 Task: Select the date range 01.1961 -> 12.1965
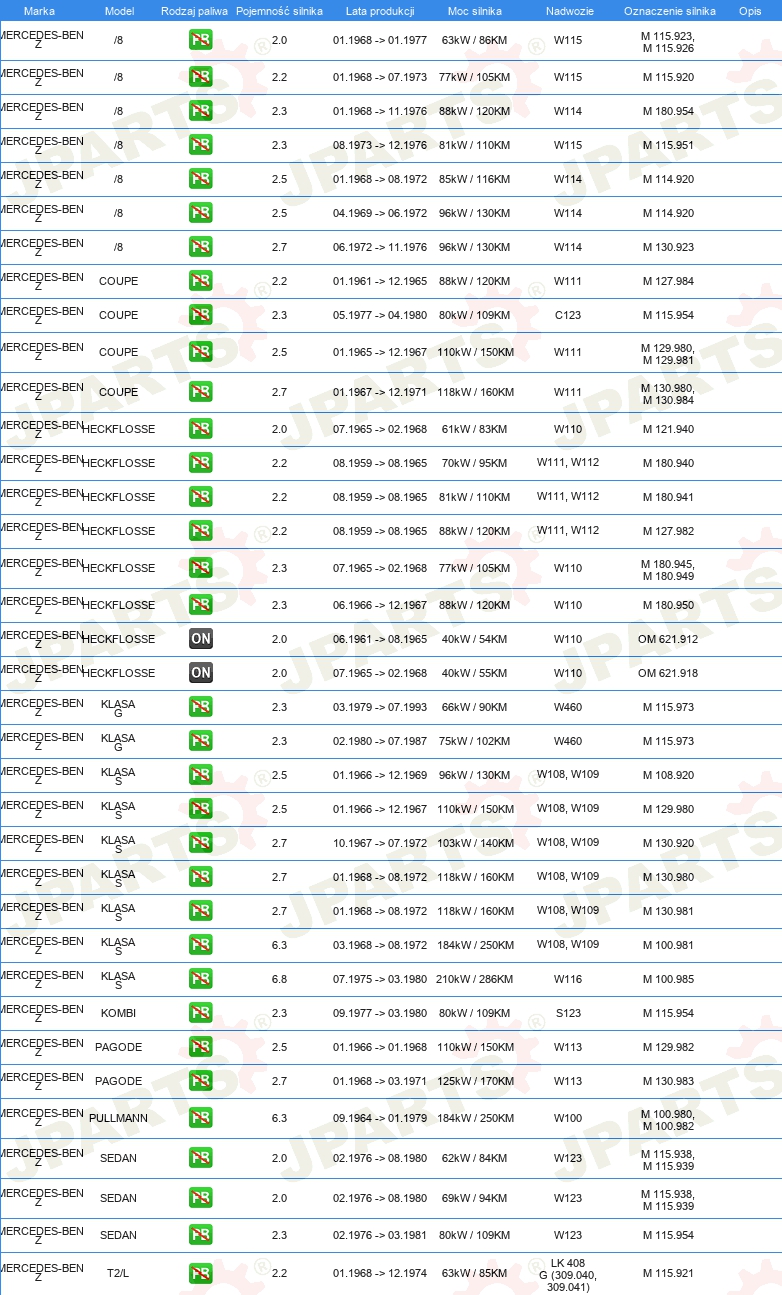[380, 281]
